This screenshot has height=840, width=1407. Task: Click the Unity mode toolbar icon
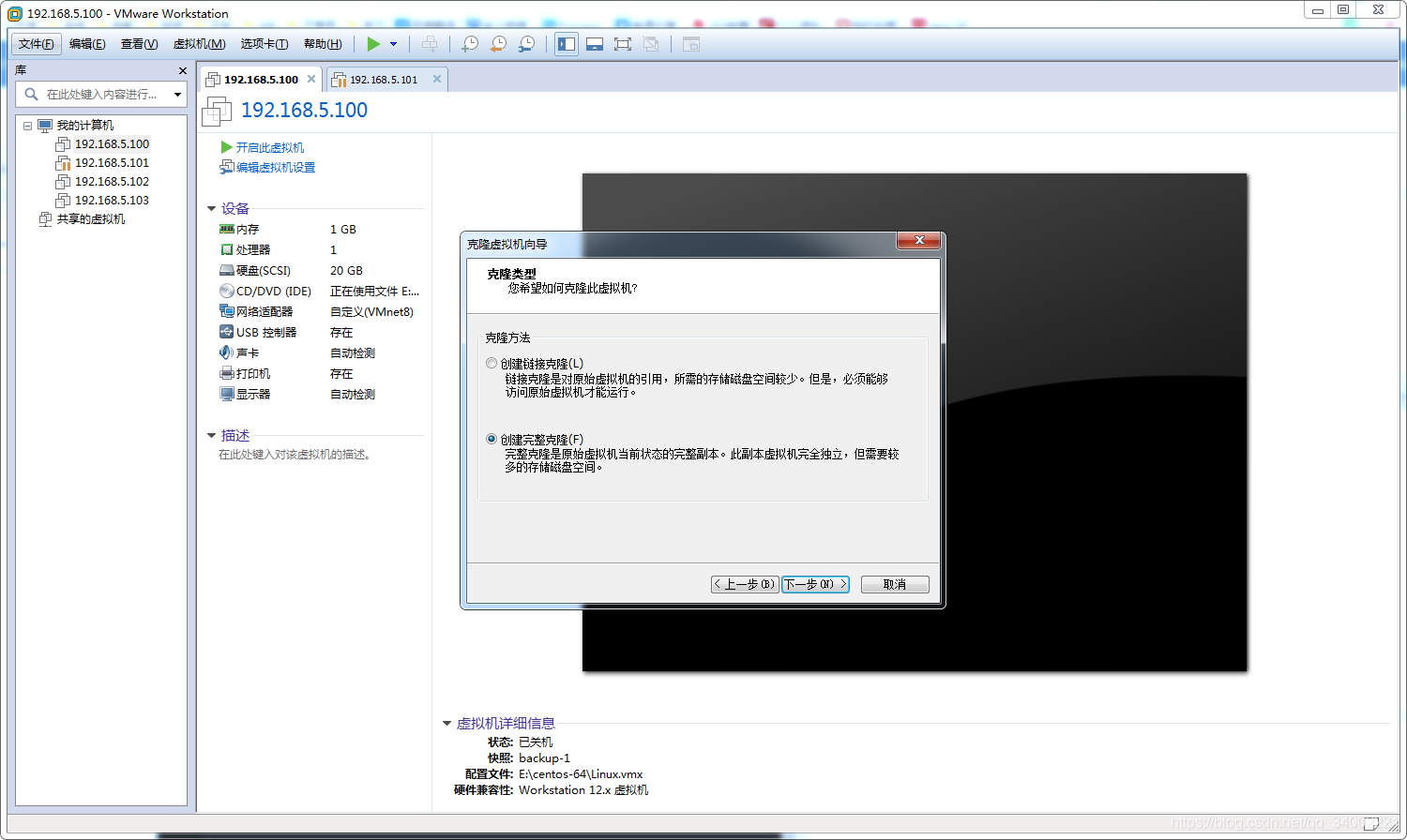click(651, 44)
